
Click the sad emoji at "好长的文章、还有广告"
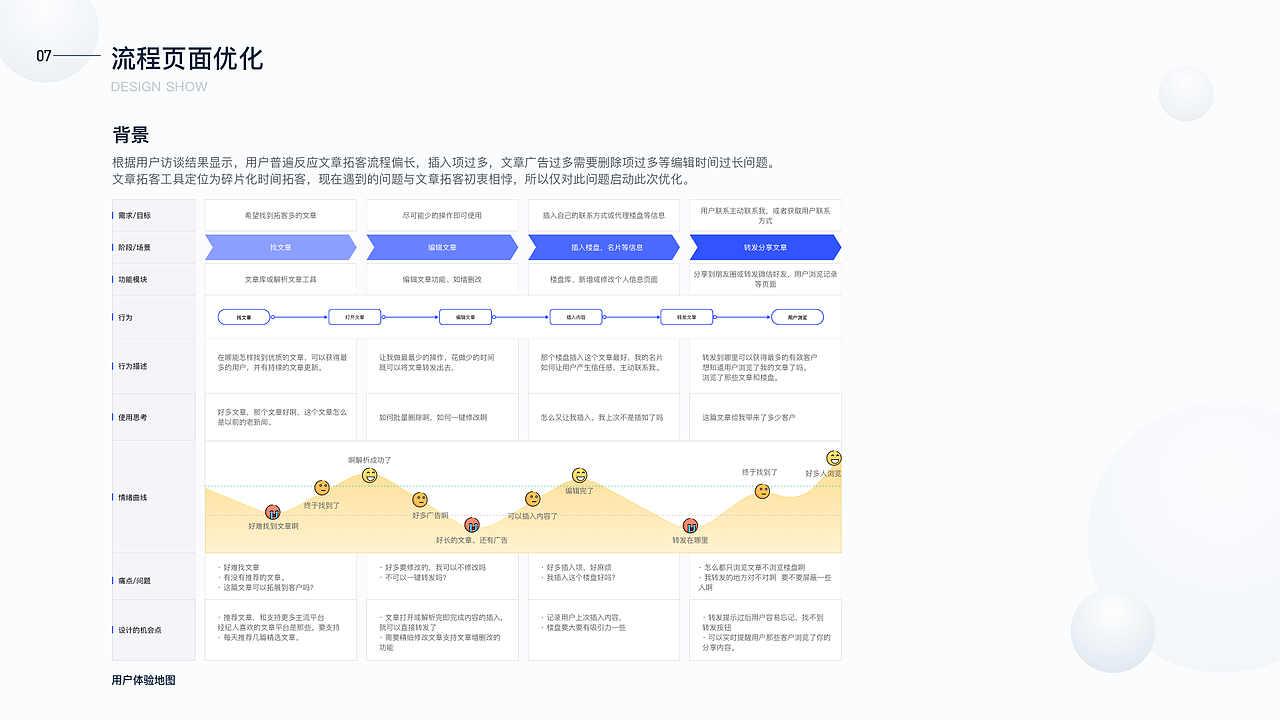click(x=472, y=524)
